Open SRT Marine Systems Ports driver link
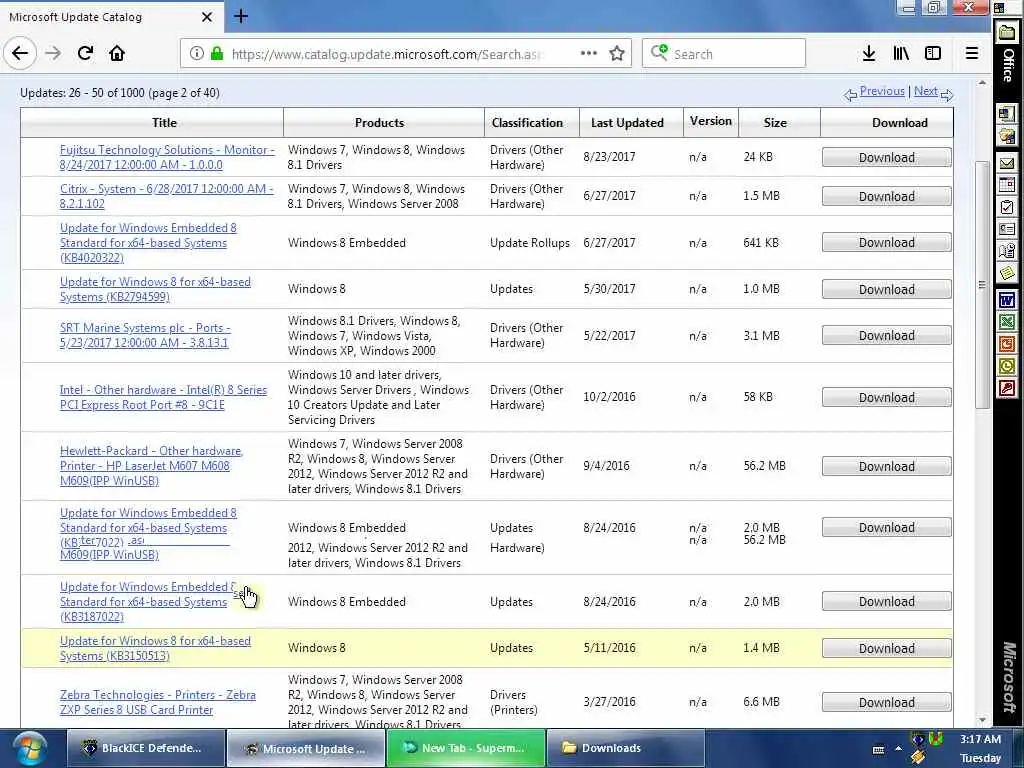Image resolution: width=1024 pixels, height=768 pixels. [x=144, y=335]
